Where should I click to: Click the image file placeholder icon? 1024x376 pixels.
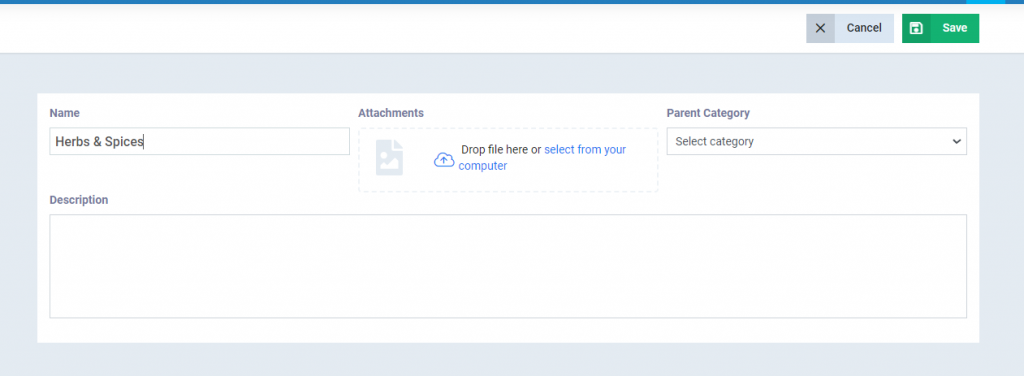pos(389,157)
